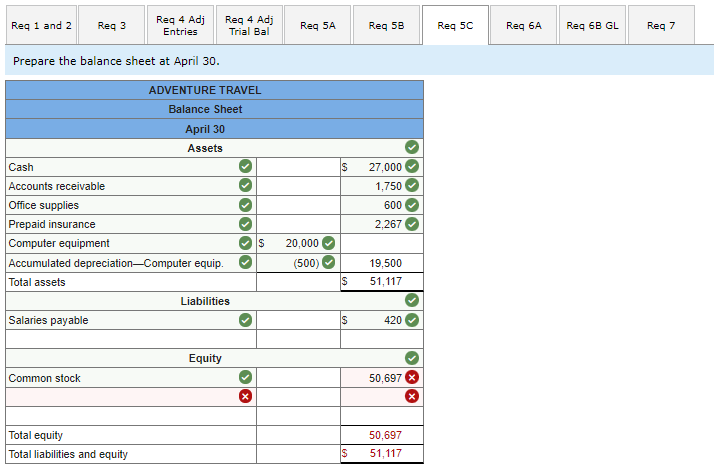This screenshot has height=465, width=727.
Task: Click green check beside Office supplies label
Action: pos(245,205)
